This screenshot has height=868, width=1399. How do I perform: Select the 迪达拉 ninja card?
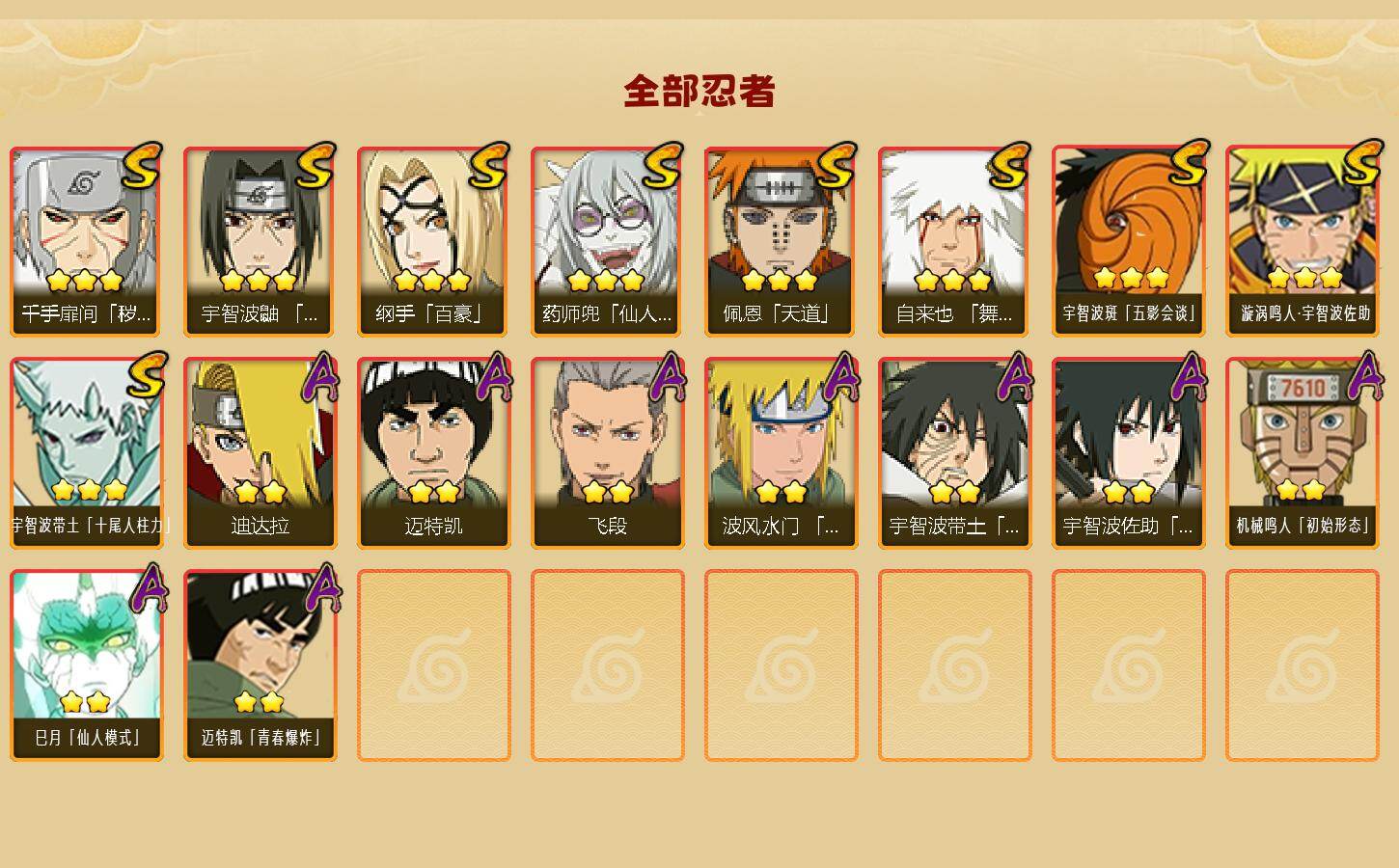pos(260,453)
